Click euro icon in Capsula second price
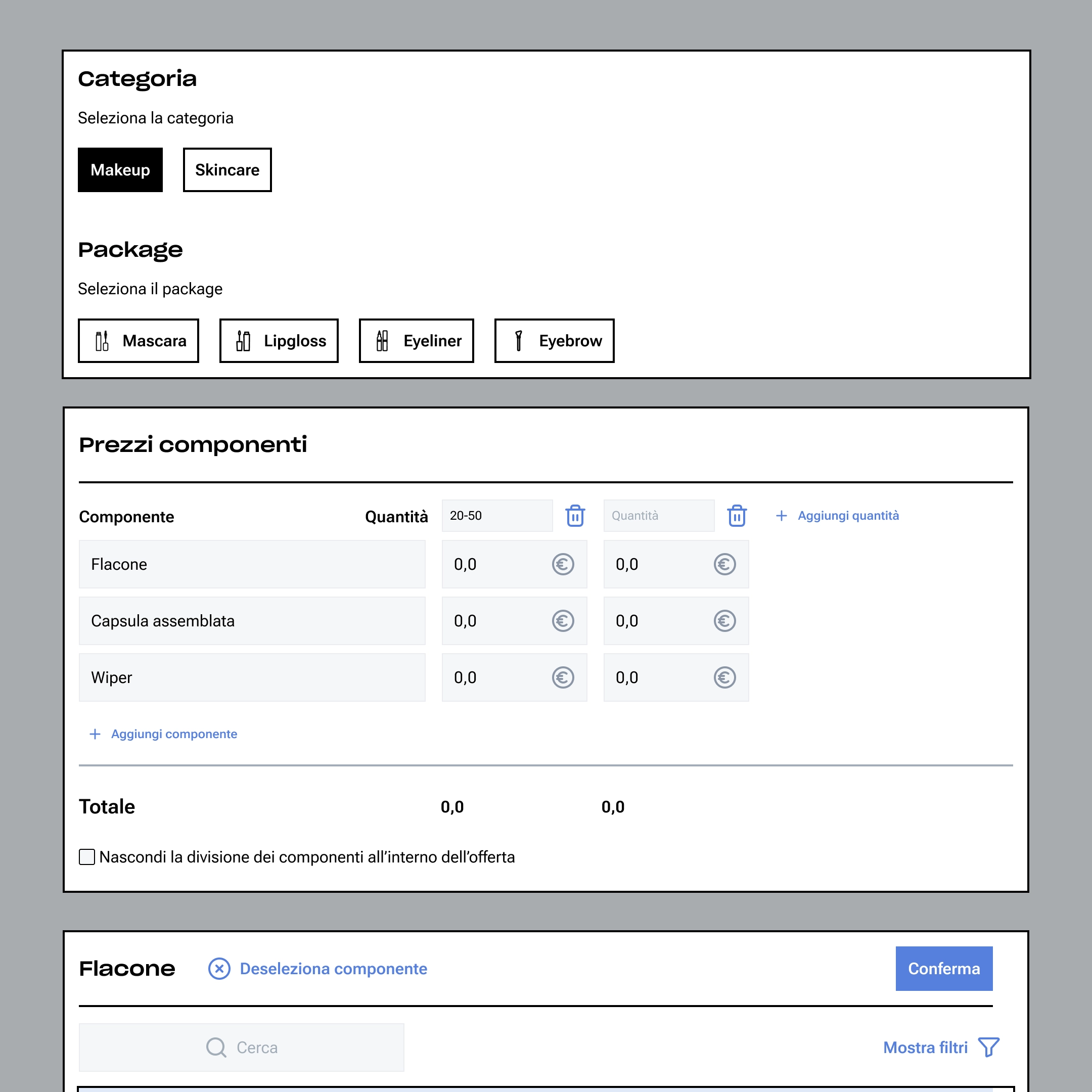Screen dimensions: 1092x1092 [724, 621]
